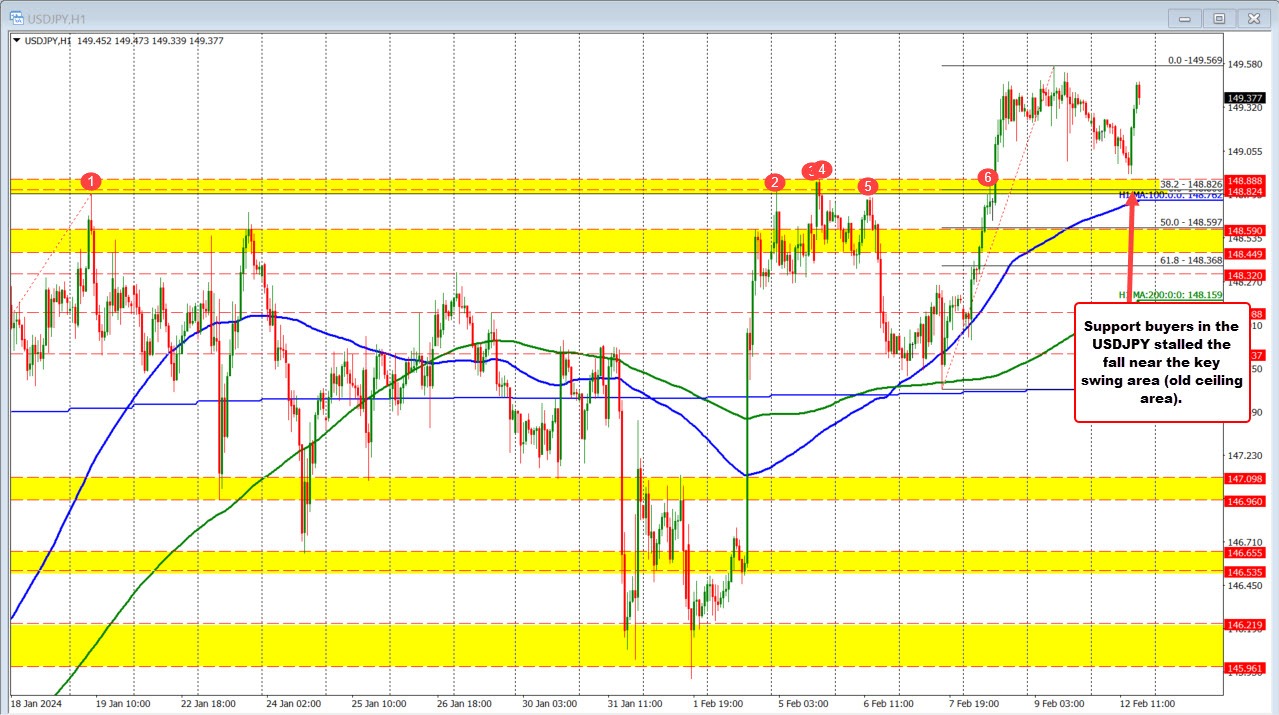Viewport: 1279px width, 715px height.
Task: Click circled marker 2 above the 5 Feb candles
Action: pyautogui.click(x=773, y=182)
